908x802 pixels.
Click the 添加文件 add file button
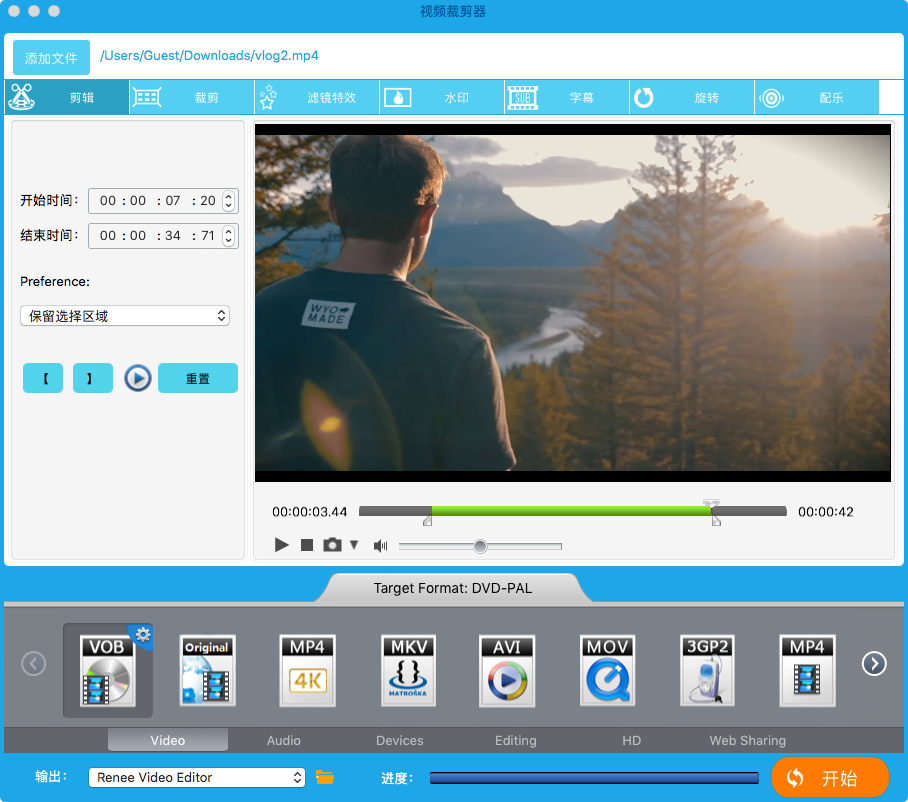pos(51,57)
